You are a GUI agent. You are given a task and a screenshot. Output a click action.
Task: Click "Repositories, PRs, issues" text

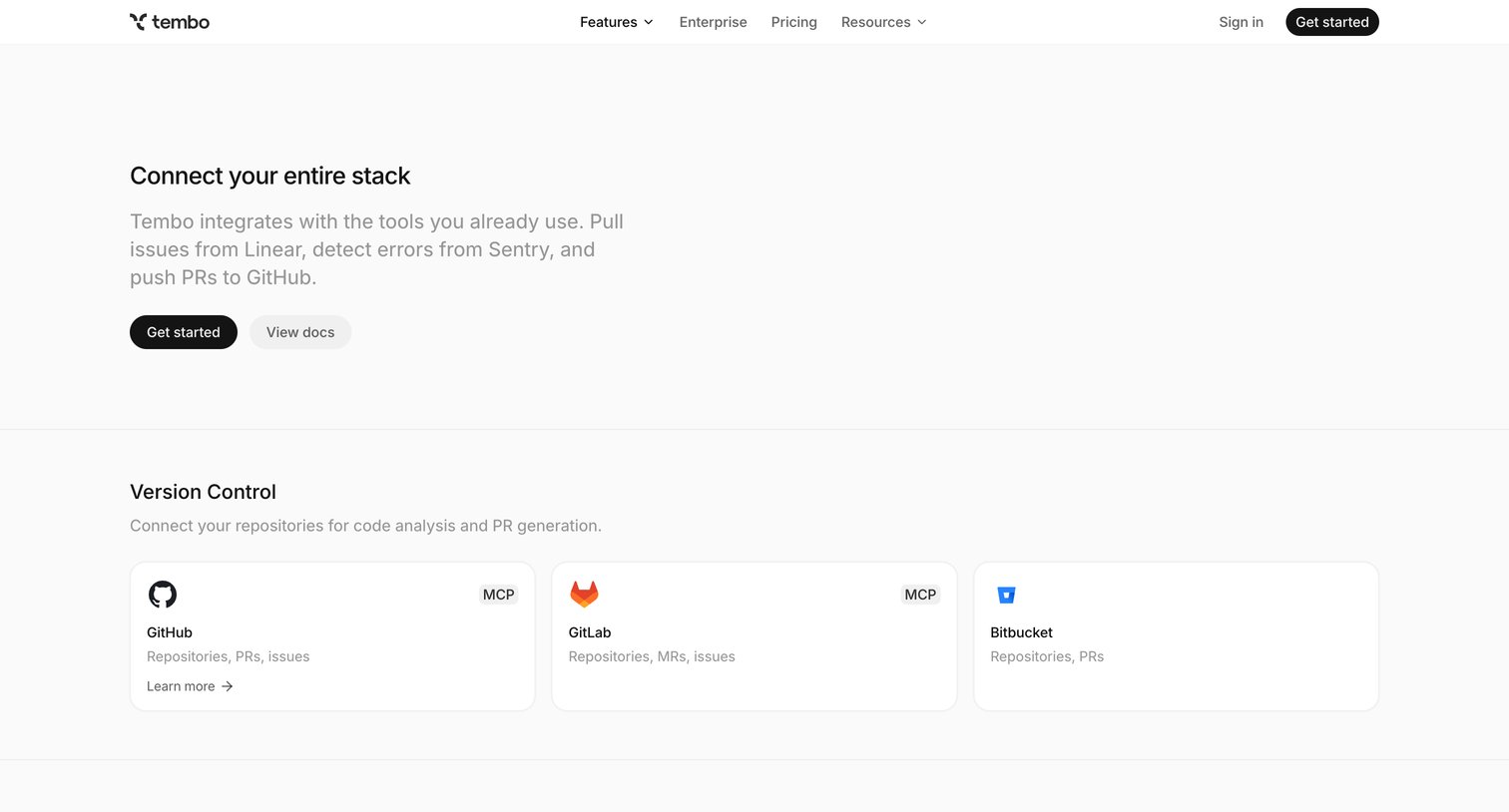[229, 656]
